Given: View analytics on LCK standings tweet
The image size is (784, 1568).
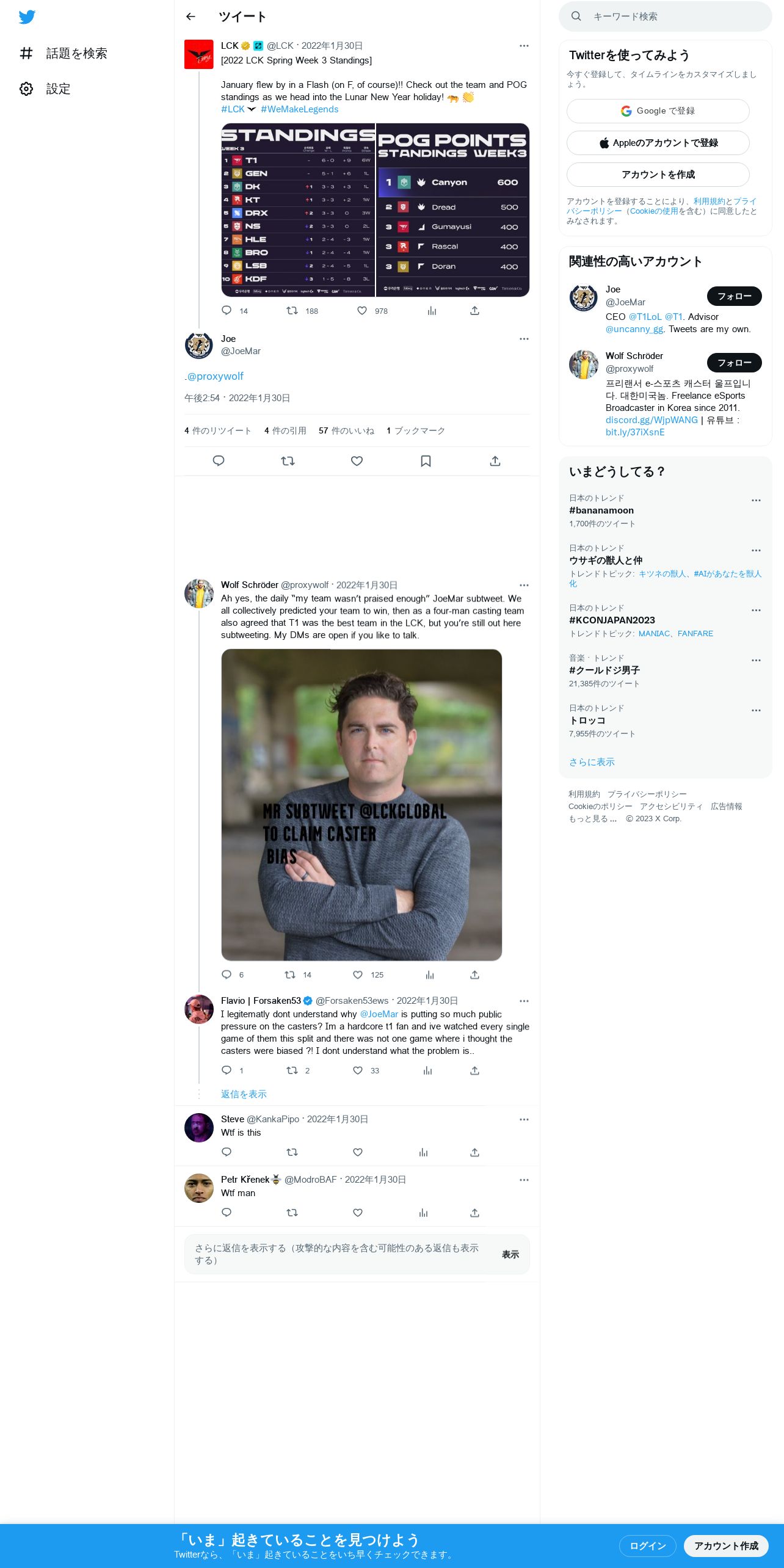Looking at the screenshot, I should (x=432, y=311).
